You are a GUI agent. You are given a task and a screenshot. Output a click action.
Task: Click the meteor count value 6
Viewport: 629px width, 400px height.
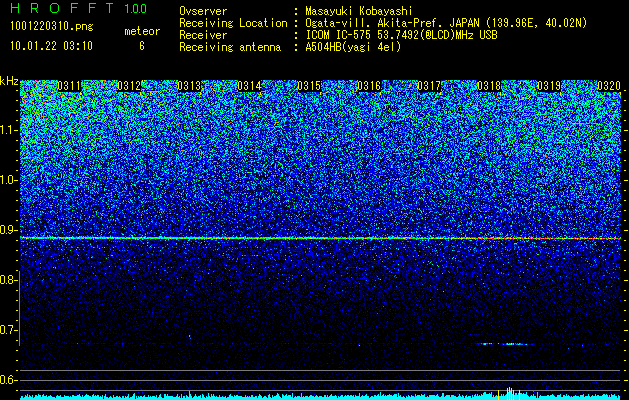point(142,46)
